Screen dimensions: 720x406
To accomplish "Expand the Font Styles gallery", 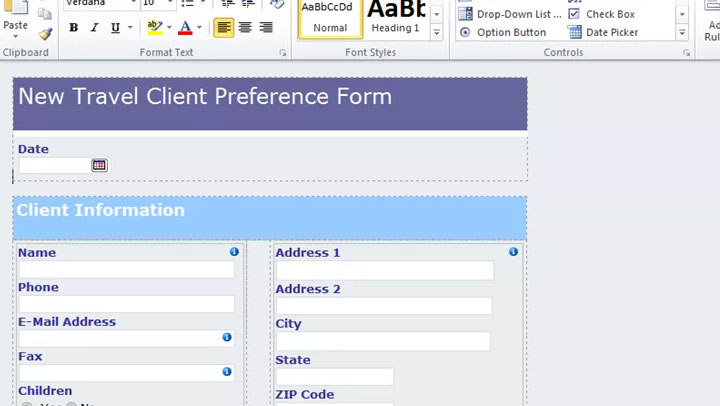I will pyautogui.click(x=437, y=33).
